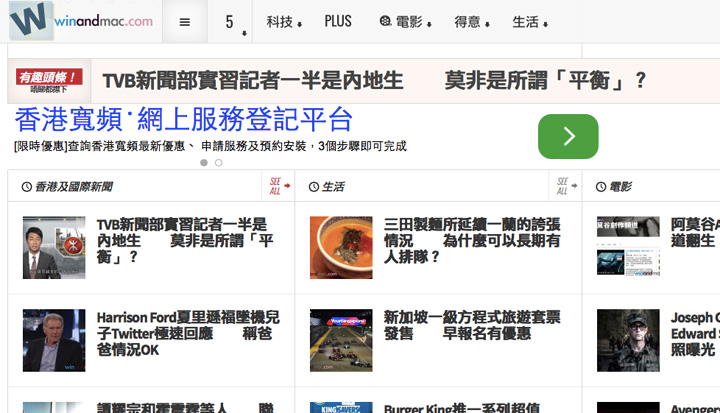
Task: Open the number 5 dropdown
Action: (231, 22)
